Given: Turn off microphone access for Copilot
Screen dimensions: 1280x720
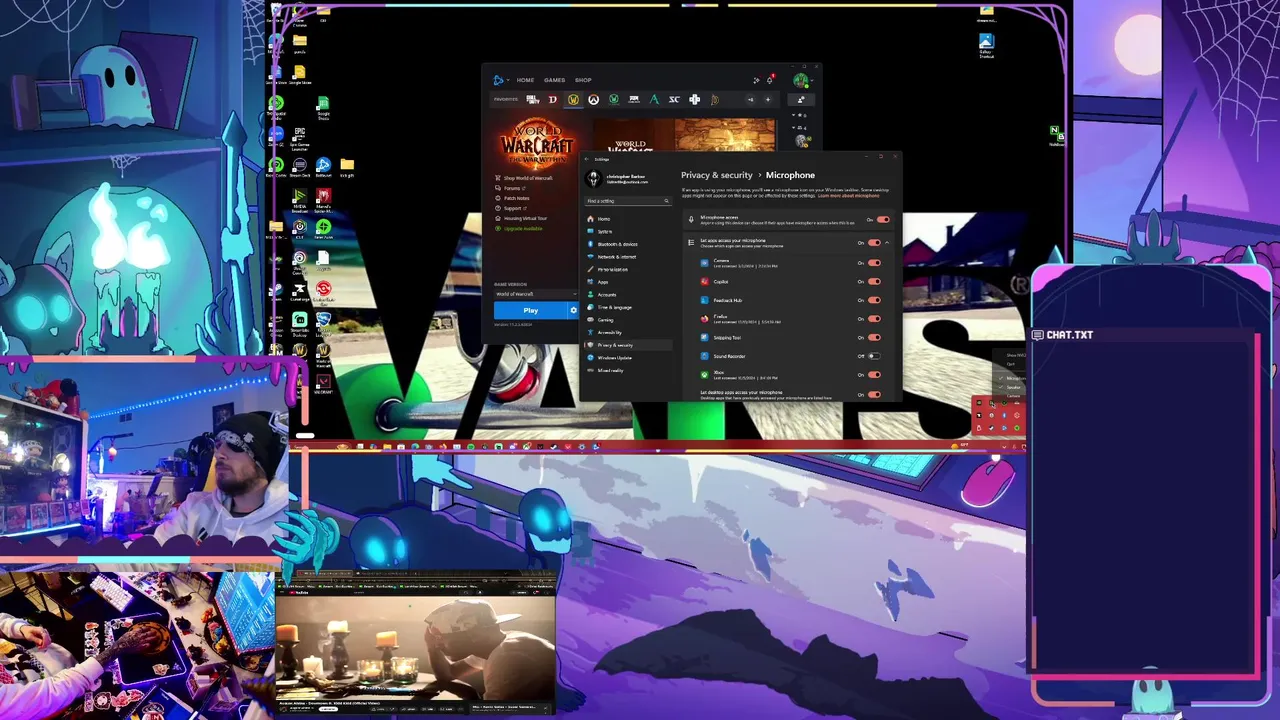Looking at the screenshot, I should (x=874, y=281).
